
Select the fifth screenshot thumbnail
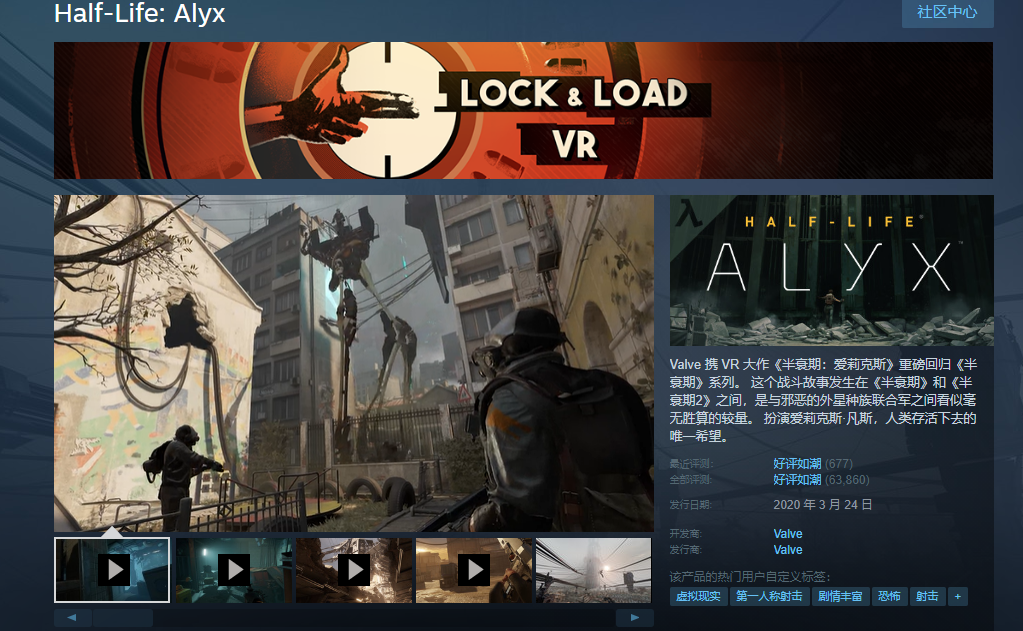(x=593, y=570)
